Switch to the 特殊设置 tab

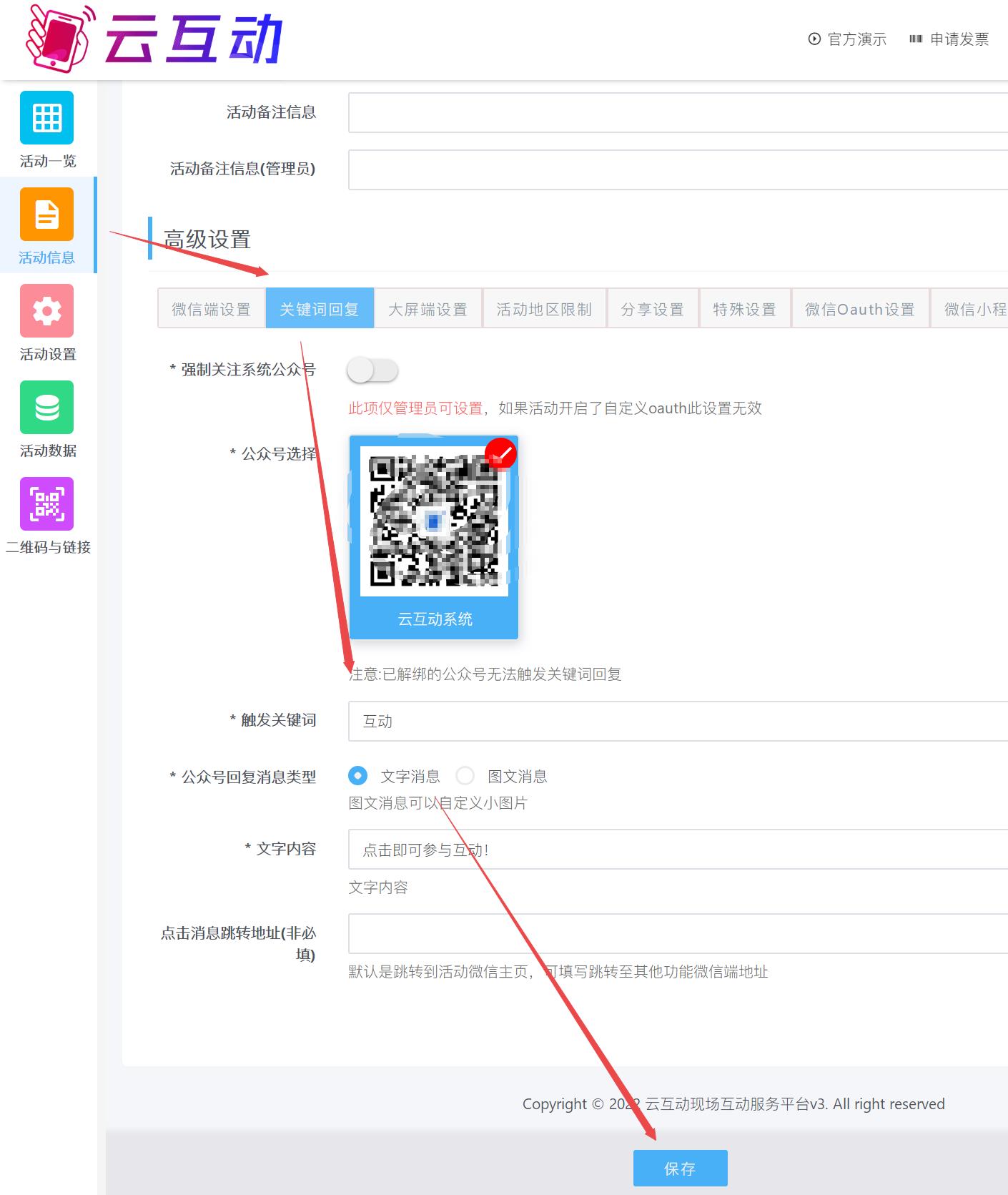745,309
